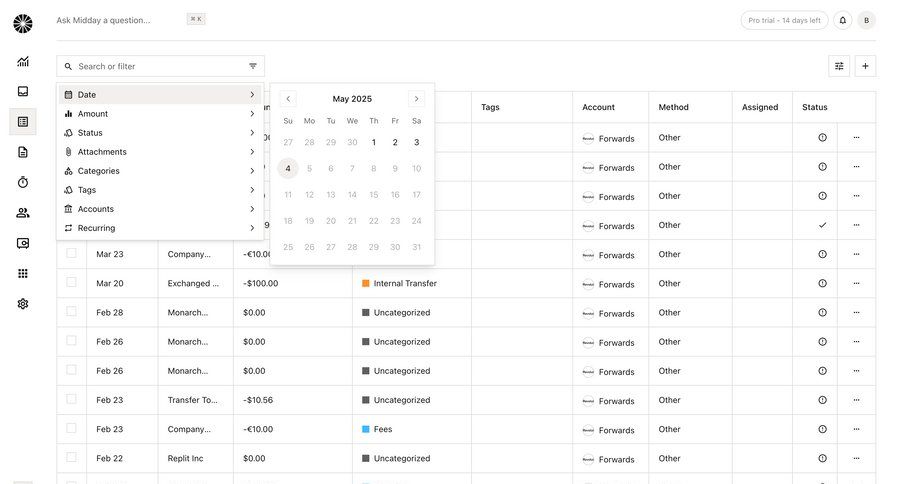The height and width of the screenshot is (484, 900).
Task: Click the blue Fees category swatch
Action: click(x=366, y=429)
